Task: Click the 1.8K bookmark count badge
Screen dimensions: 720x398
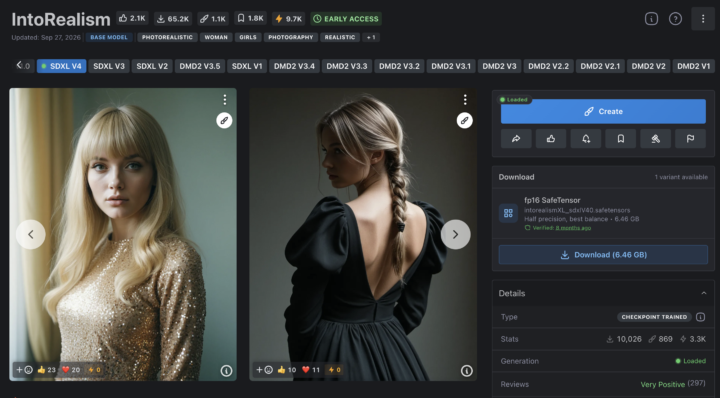Action: pyautogui.click(x=251, y=18)
